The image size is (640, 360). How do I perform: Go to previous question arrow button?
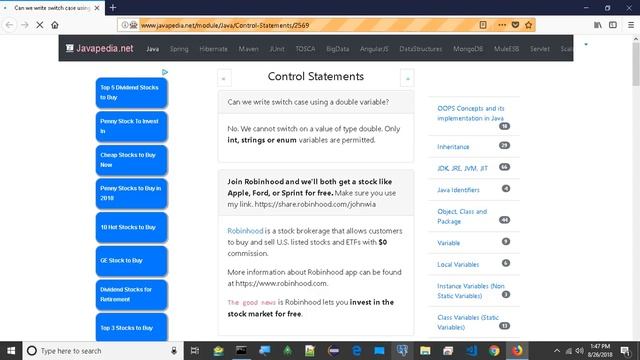[x=224, y=78]
